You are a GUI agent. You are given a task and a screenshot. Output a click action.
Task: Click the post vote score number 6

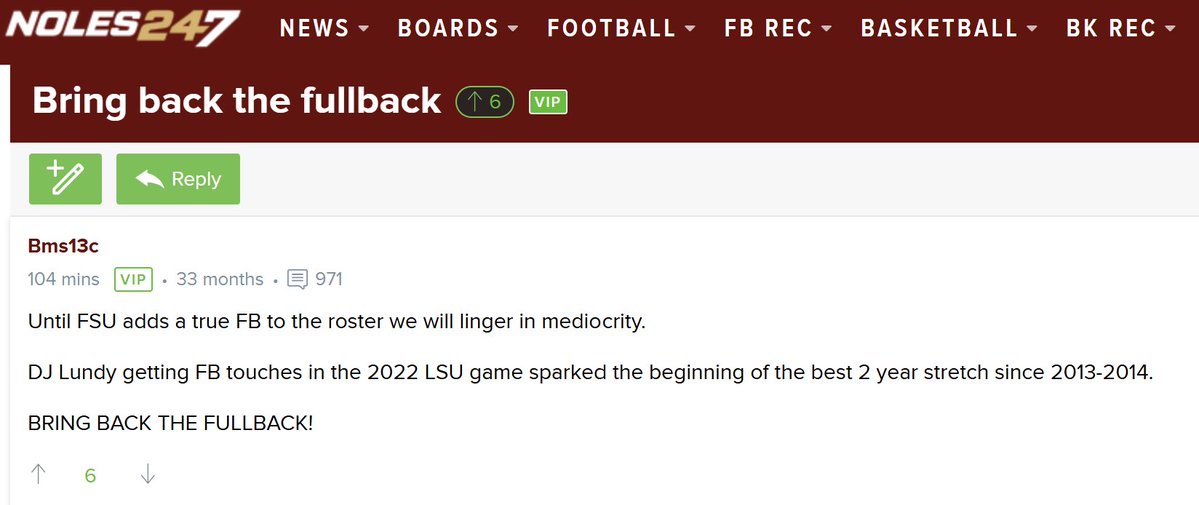[90, 476]
